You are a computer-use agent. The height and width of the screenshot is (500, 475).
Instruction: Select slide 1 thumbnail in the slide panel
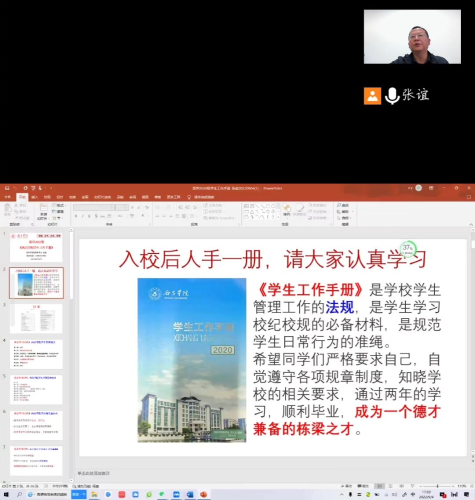point(36,247)
